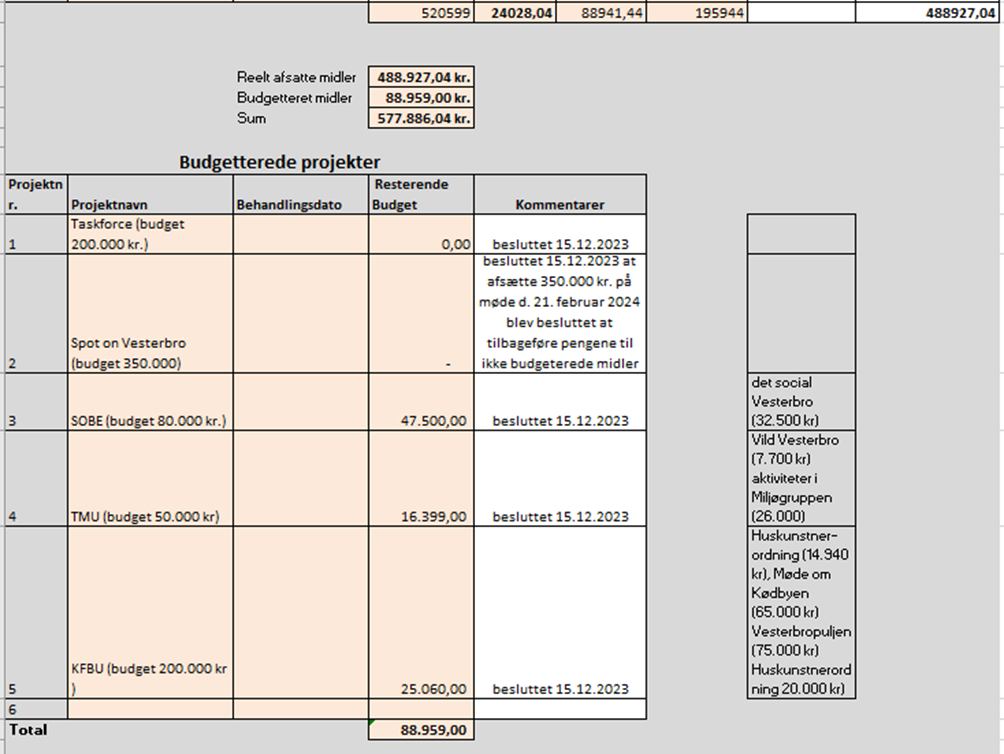Select 'KFBU (budget 200.000 kr )' cell

click(x=150, y=613)
